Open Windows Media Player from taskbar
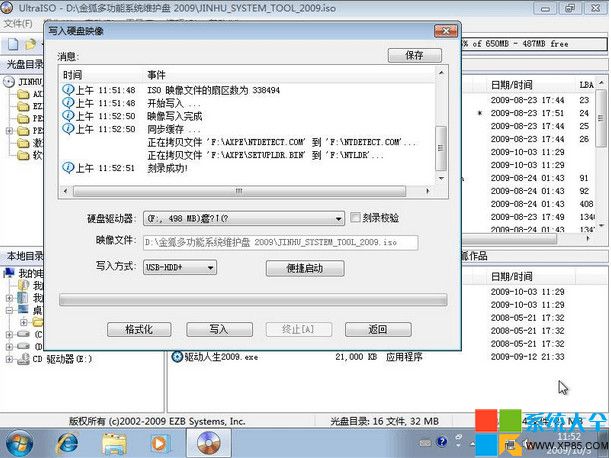Image resolution: width=611 pixels, height=458 pixels. tap(159, 444)
